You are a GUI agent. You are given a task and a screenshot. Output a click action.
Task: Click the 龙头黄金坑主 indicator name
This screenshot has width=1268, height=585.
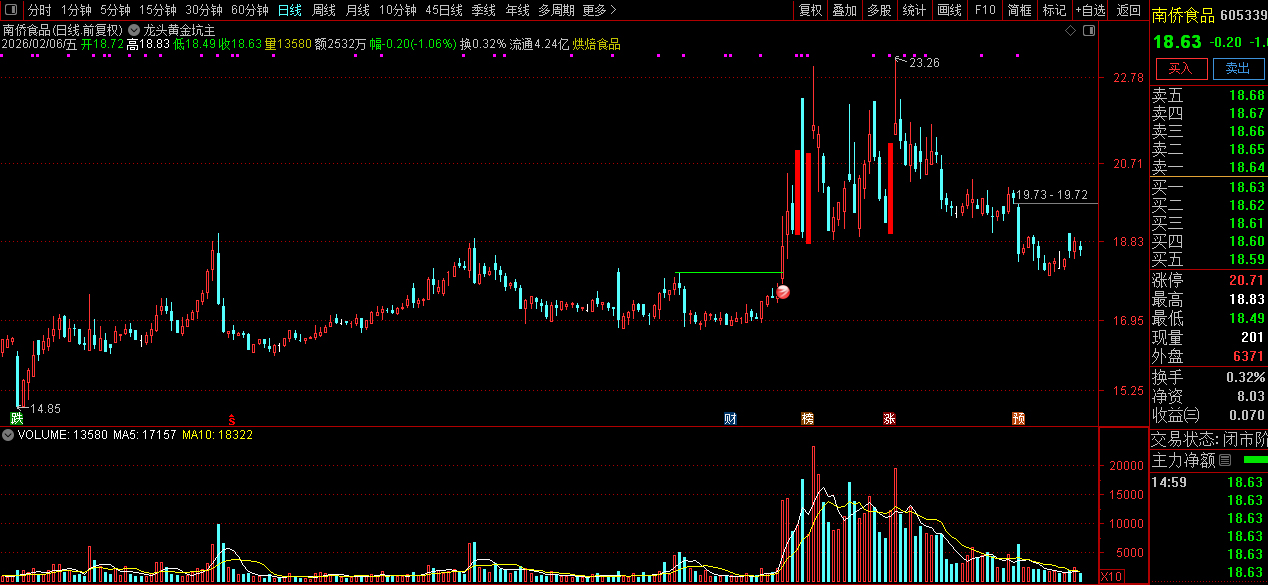[x=179, y=30]
